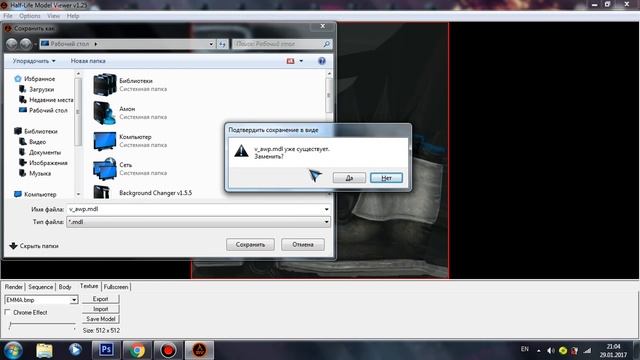Click Новая папка in dialog toolbar
640x360 pixels.
click(88, 61)
